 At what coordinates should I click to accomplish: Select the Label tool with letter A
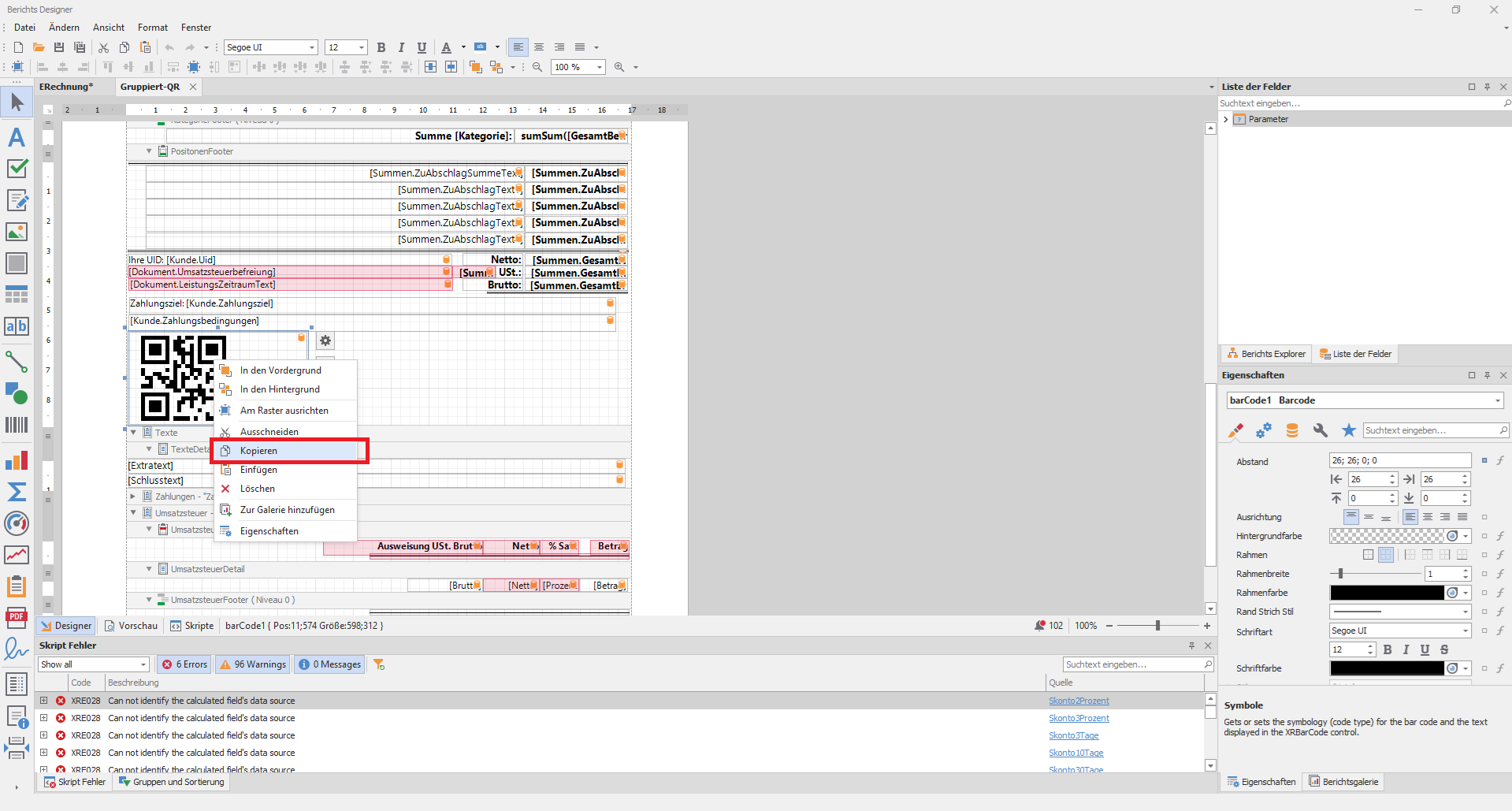(17, 137)
